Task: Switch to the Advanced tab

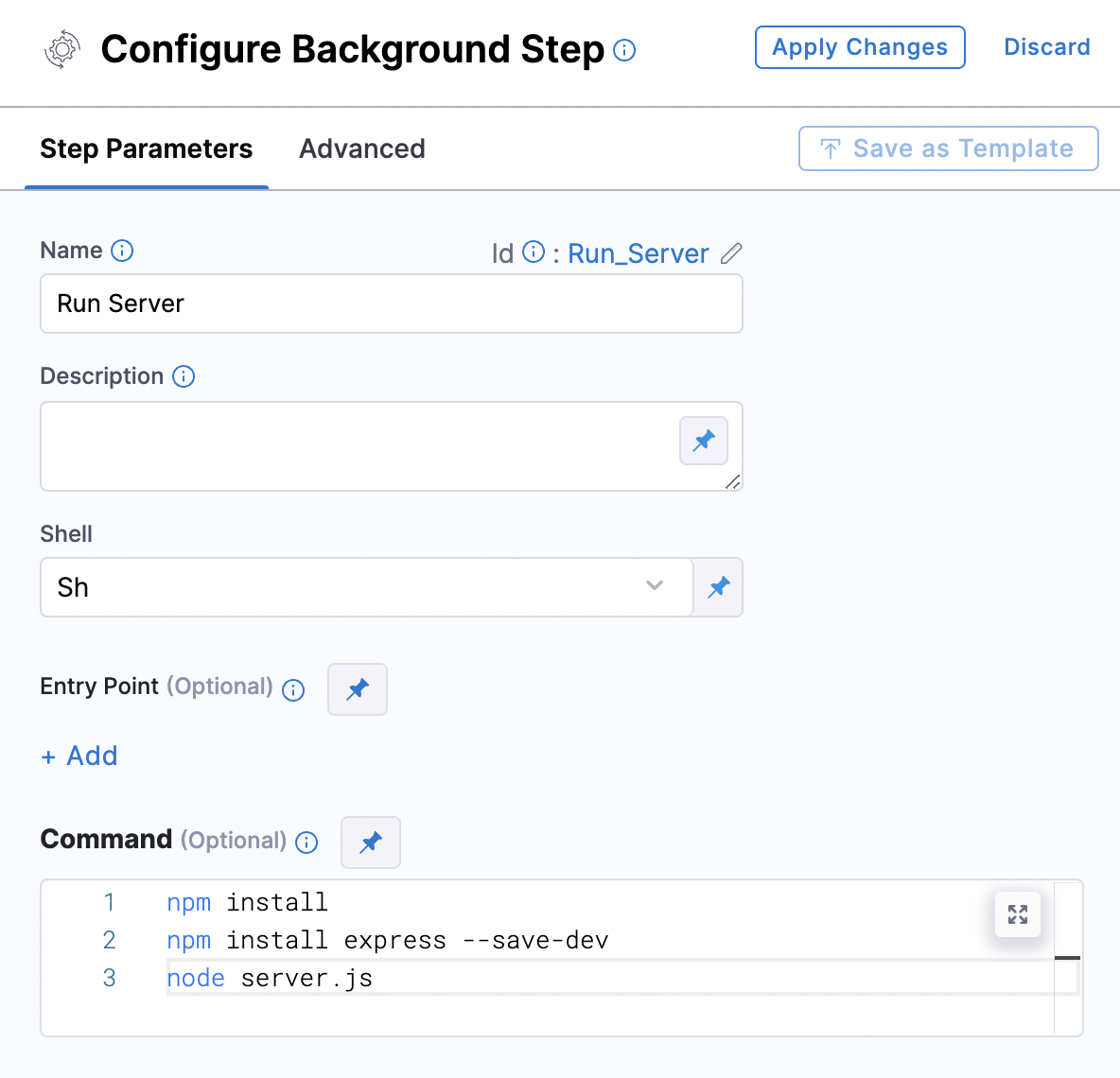Action: (362, 148)
